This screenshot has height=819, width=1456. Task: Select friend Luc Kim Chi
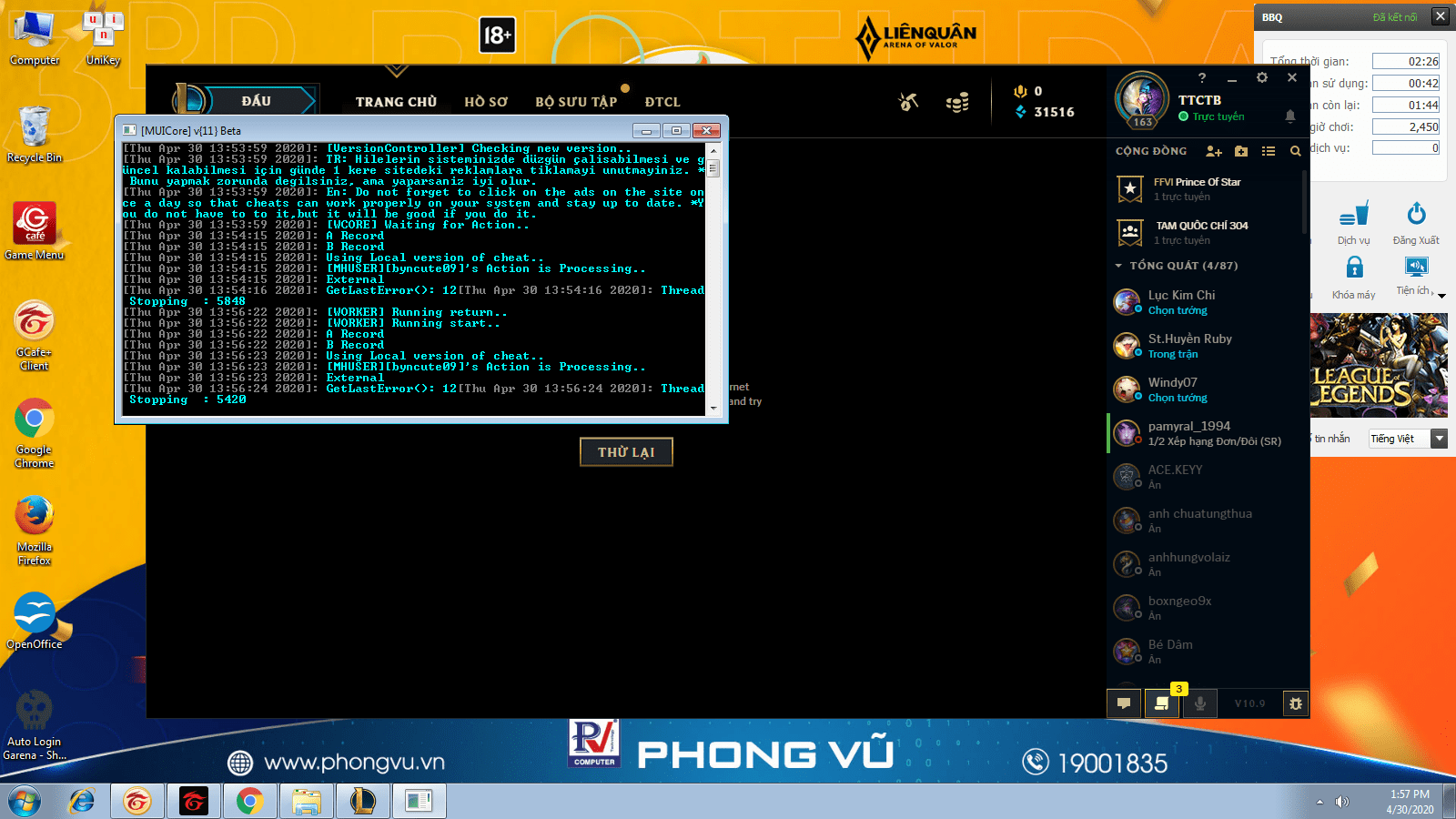tap(1206, 302)
